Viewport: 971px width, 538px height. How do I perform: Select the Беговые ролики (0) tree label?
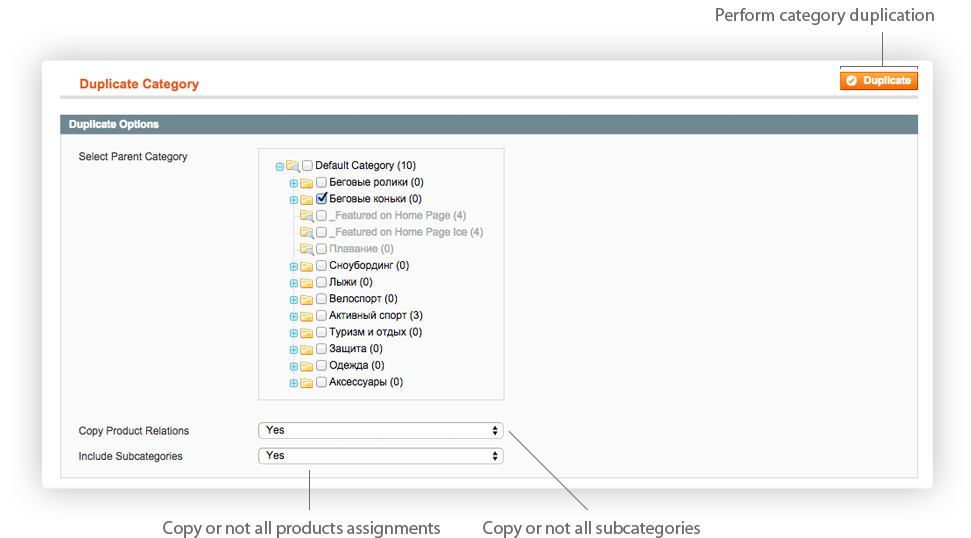pos(377,182)
